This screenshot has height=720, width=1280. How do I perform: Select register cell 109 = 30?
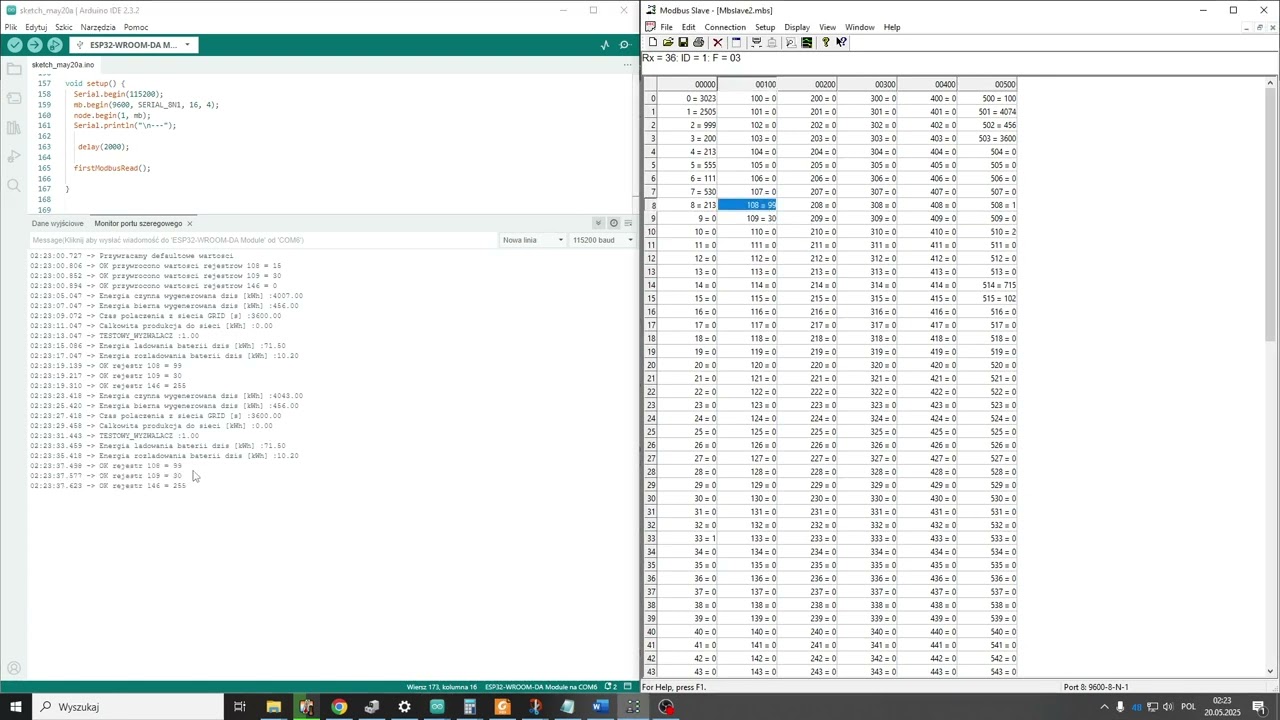pos(748,218)
